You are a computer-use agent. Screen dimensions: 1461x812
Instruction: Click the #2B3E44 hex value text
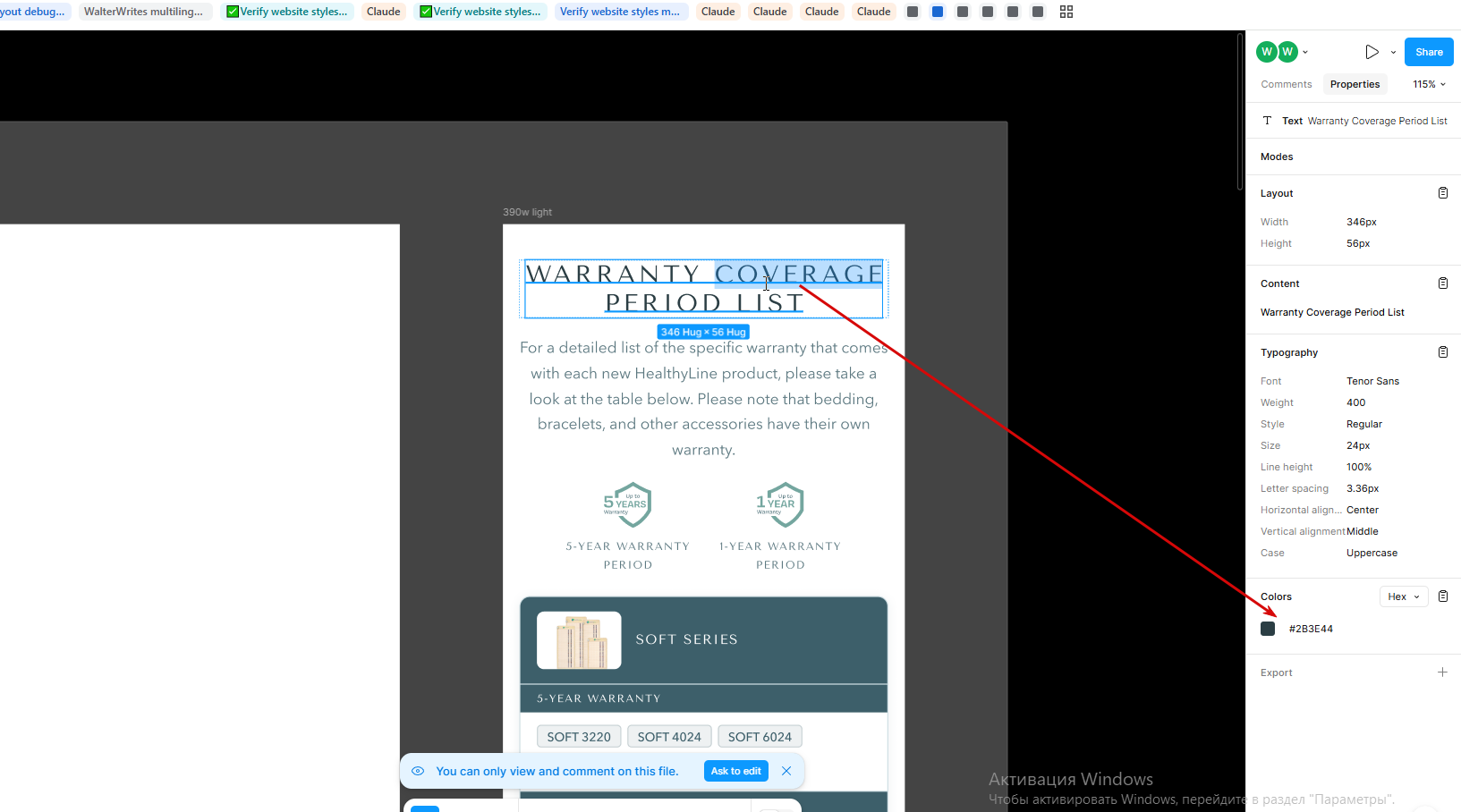pos(1311,629)
